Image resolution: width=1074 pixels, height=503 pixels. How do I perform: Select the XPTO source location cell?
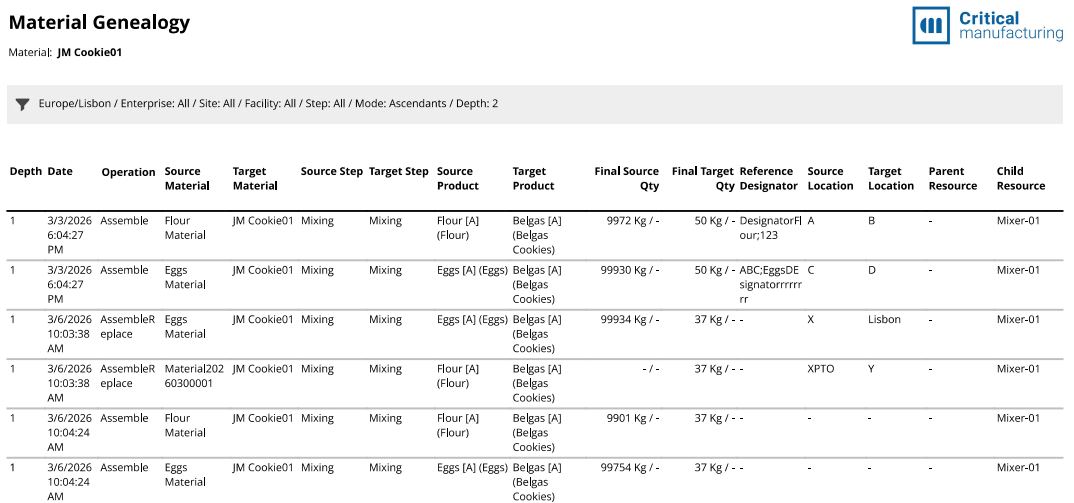tap(820, 369)
